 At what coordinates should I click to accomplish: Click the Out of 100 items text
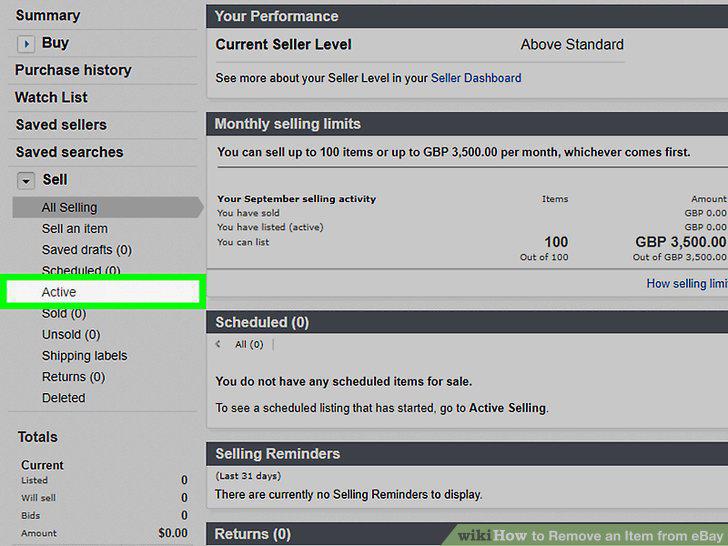544,257
